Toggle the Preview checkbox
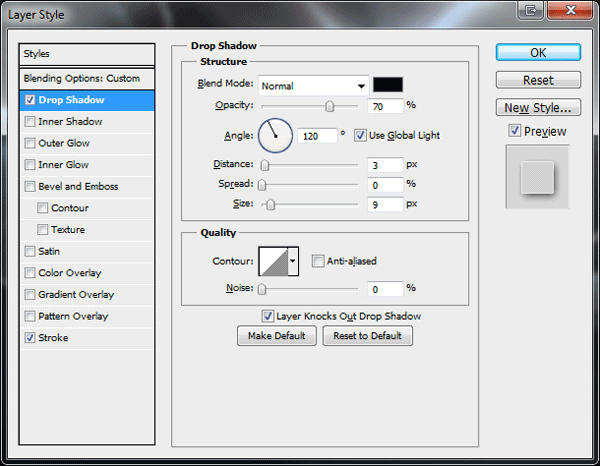 (515, 131)
